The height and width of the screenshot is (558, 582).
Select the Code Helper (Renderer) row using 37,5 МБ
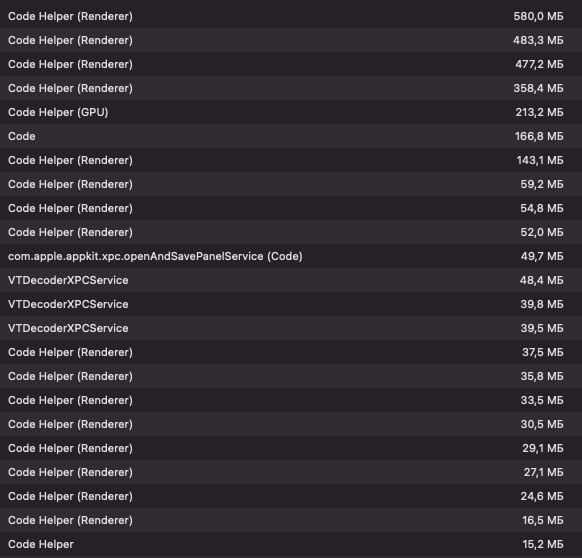click(291, 352)
